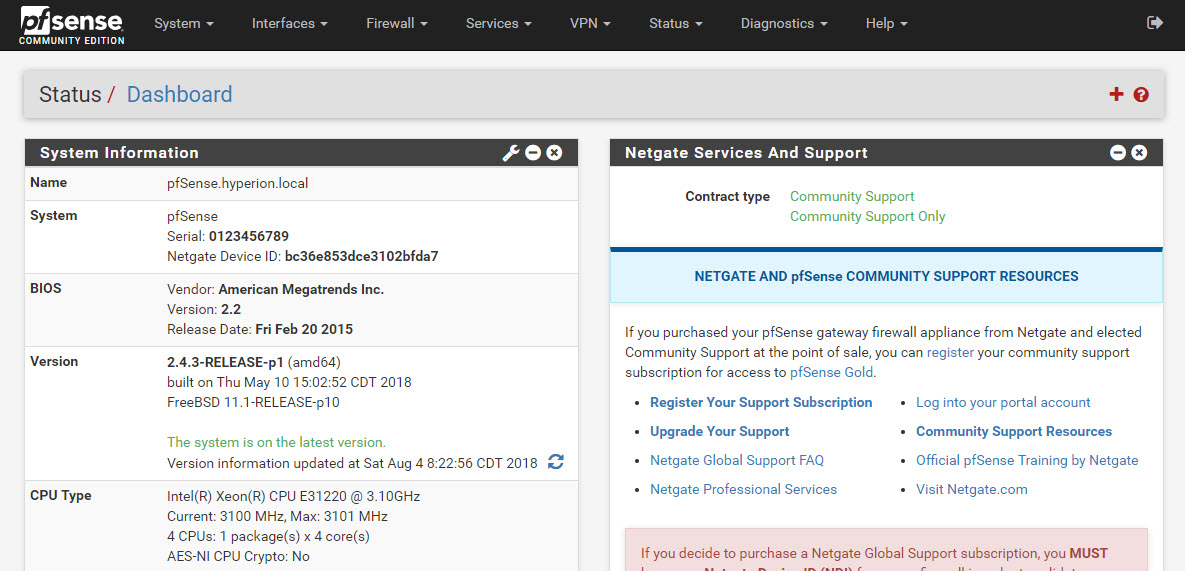Click the Register Your Support Subscription link
The width and height of the screenshot is (1185, 571).
tap(761, 403)
